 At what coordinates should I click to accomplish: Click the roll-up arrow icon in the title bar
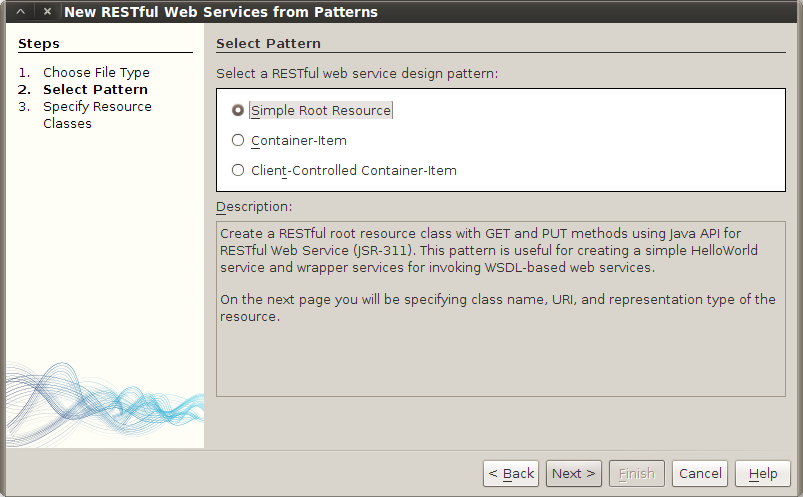[19, 12]
